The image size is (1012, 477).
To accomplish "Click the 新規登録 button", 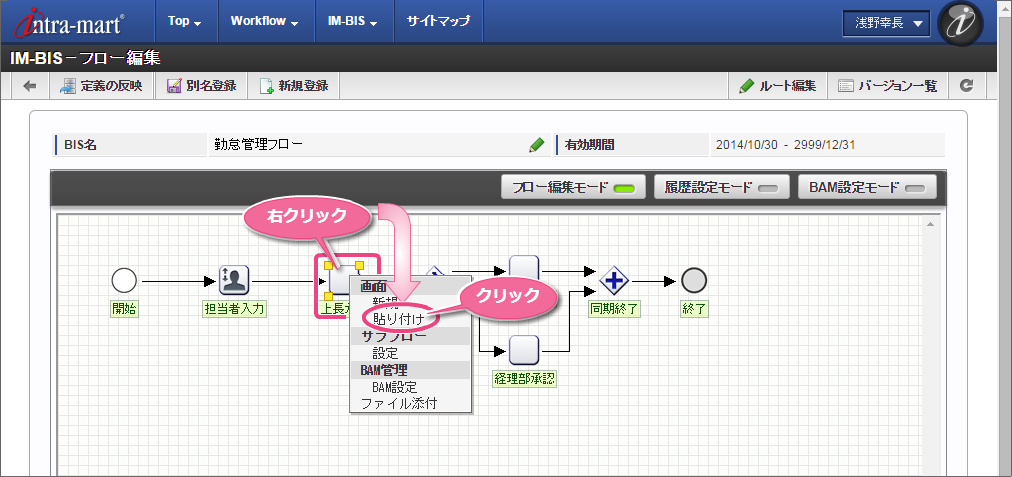I will 294,86.
